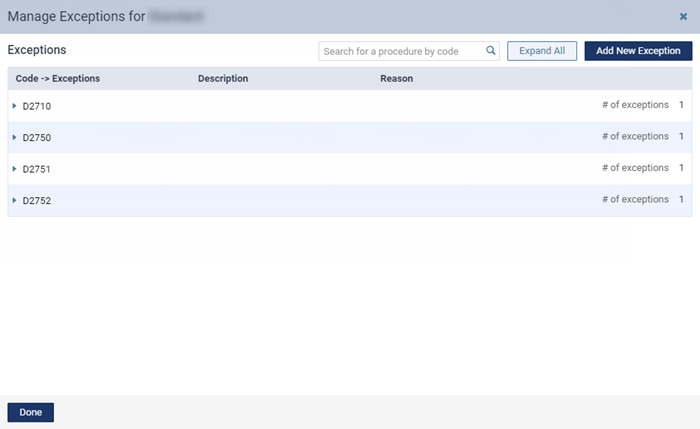The image size is (700, 429).
Task: Click Add New Exception button
Action: click(x=638, y=51)
